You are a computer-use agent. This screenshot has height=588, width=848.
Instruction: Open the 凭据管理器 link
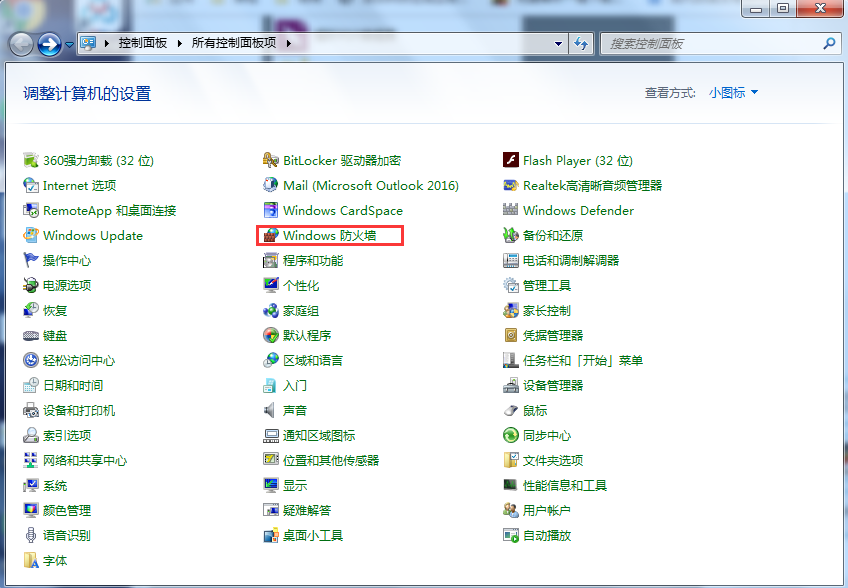point(553,335)
